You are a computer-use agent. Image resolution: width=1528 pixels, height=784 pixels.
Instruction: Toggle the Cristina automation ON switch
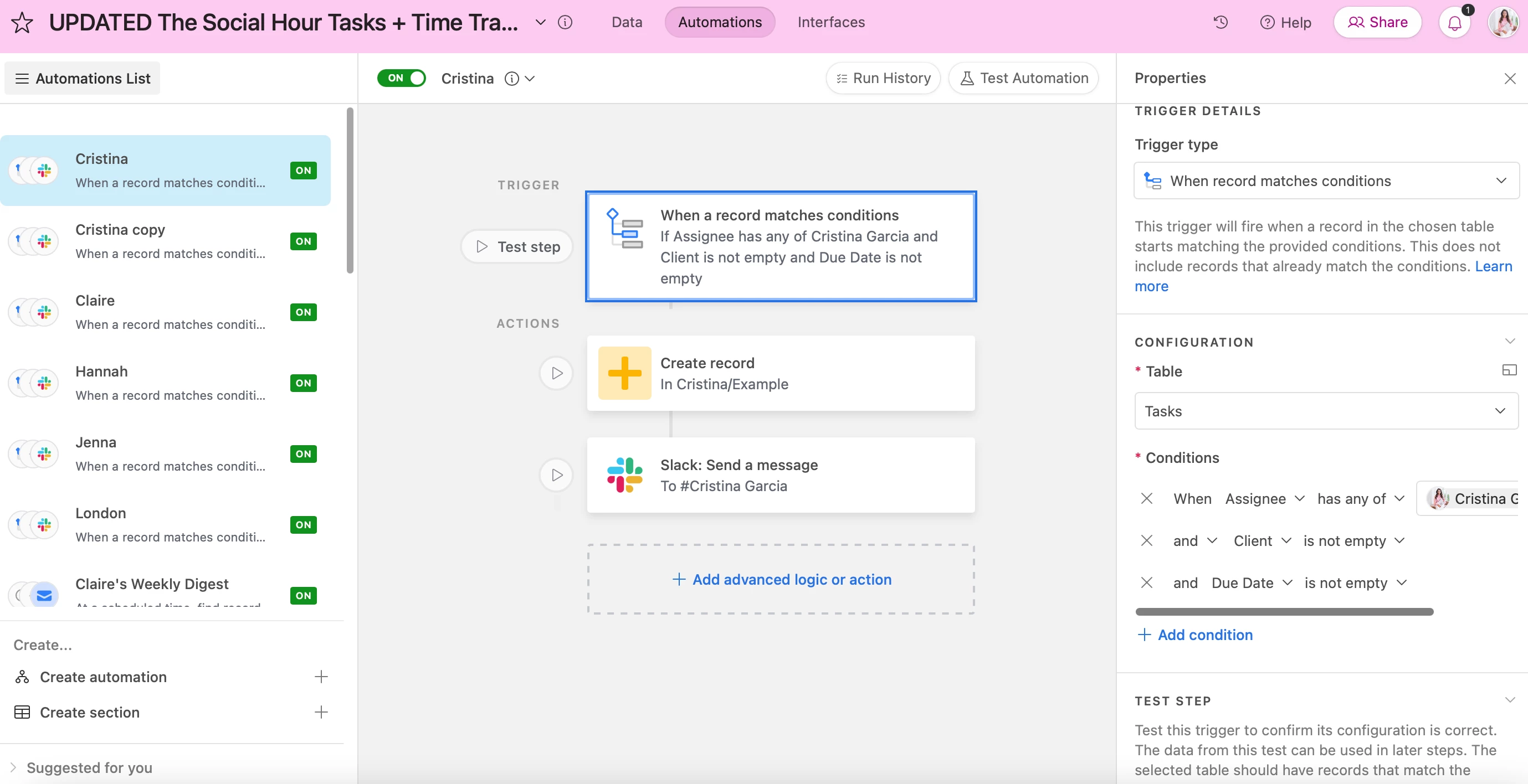402,78
